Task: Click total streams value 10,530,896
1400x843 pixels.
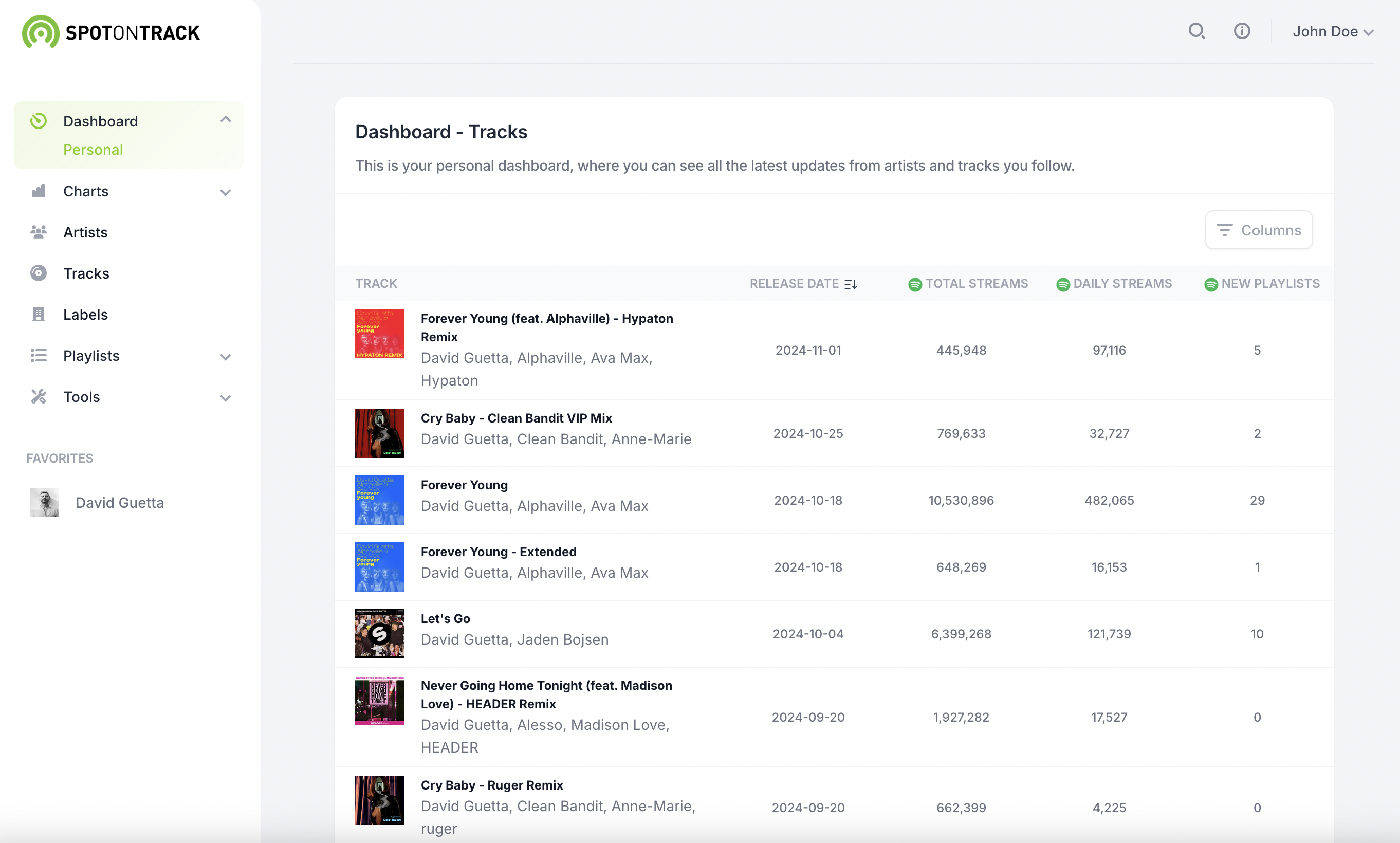Action: click(961, 501)
